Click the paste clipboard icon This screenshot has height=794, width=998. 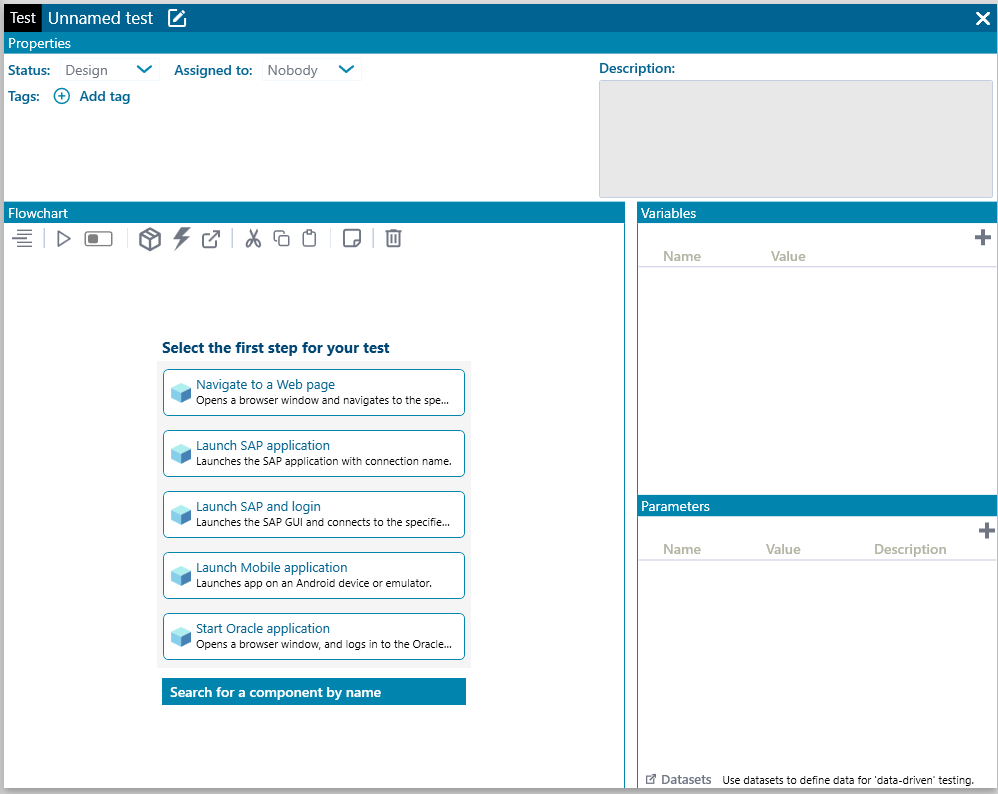coord(309,238)
